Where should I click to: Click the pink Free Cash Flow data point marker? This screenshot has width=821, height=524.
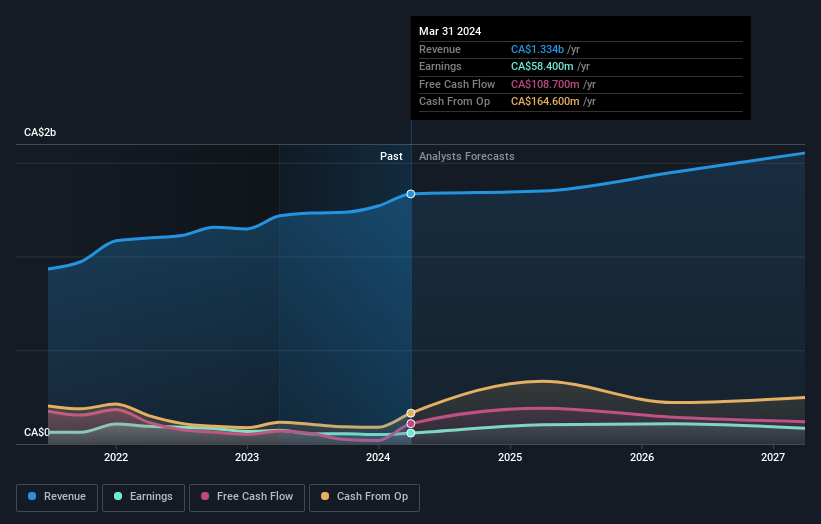(x=411, y=423)
